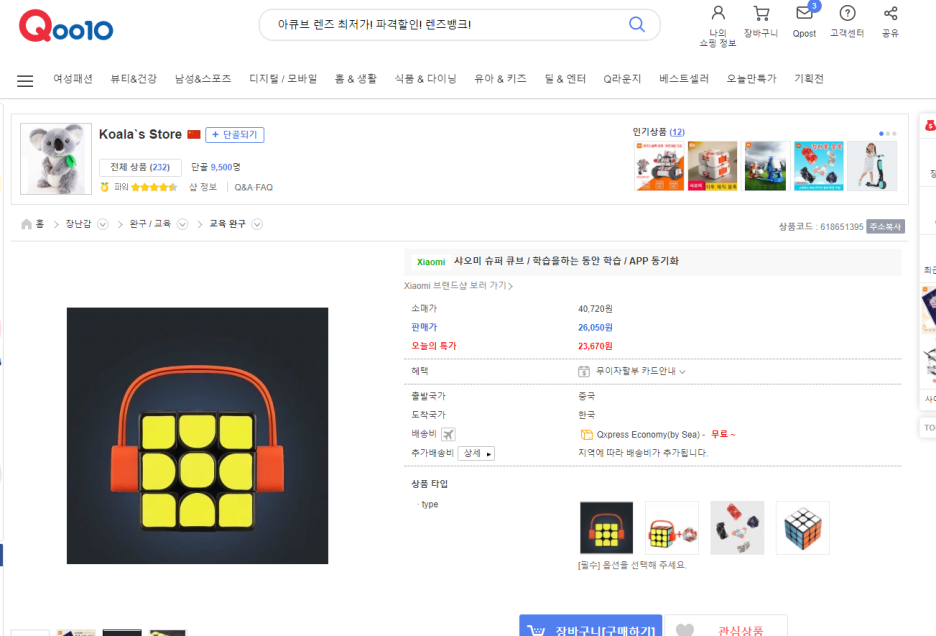Open the Q&A·FAQ link
Image resolution: width=936 pixels, height=636 pixels.
(x=254, y=188)
